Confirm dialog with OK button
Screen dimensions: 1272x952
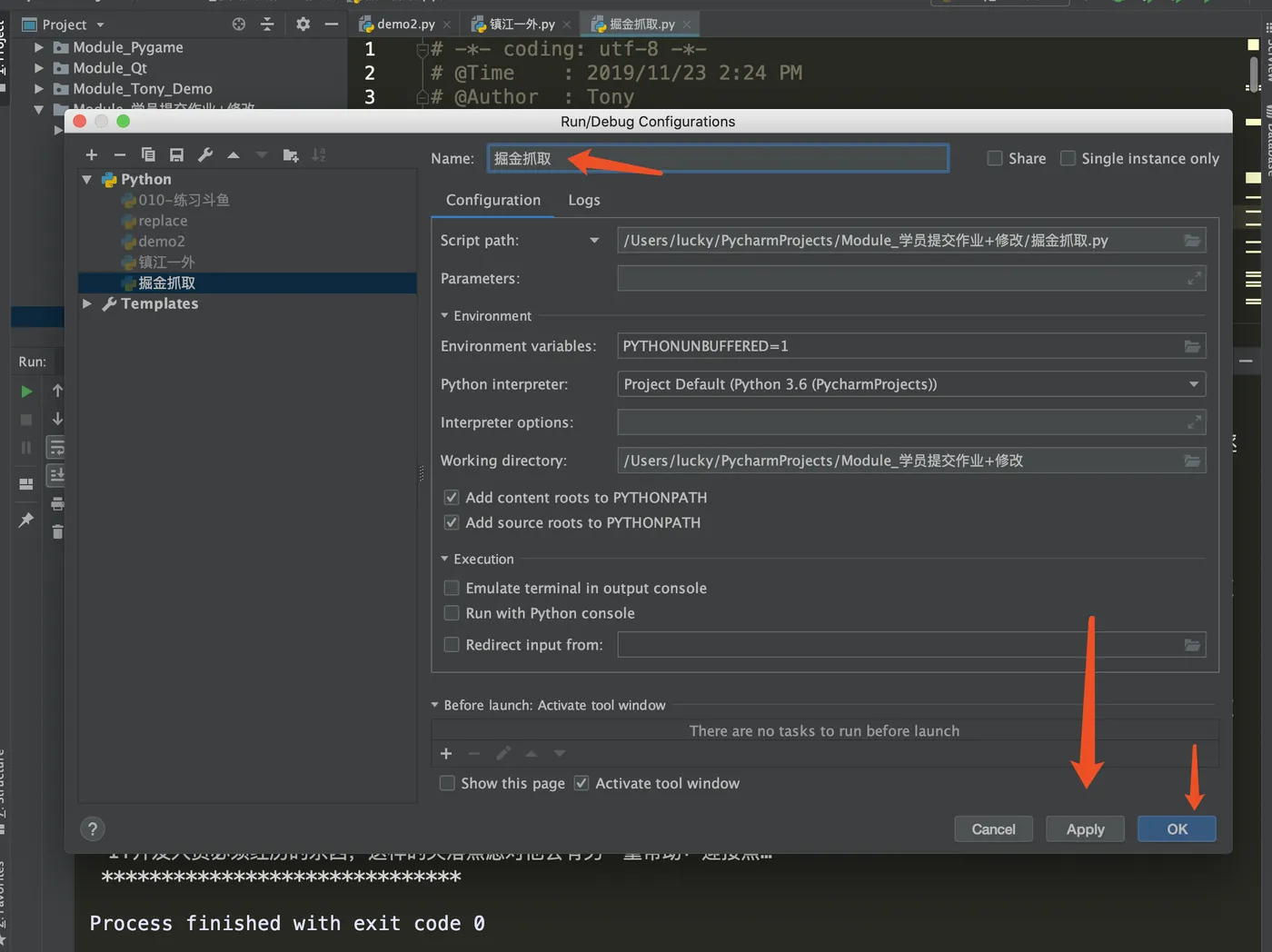click(x=1177, y=828)
